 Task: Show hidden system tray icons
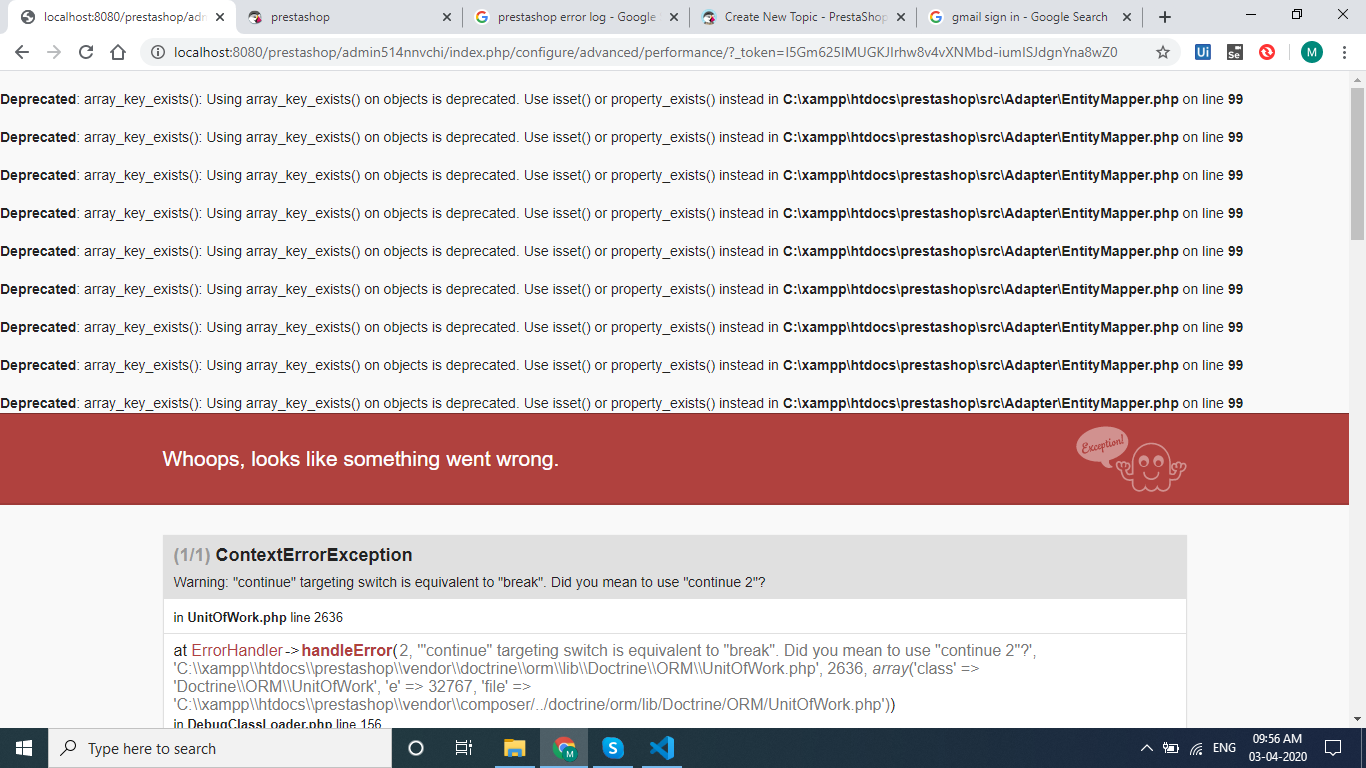(x=1146, y=748)
